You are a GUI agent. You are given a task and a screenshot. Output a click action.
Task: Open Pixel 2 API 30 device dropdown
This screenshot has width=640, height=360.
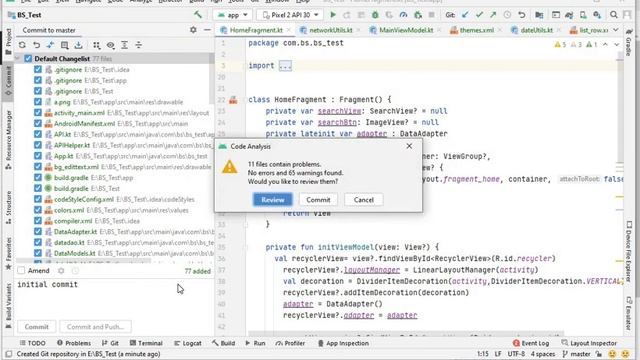coord(290,15)
